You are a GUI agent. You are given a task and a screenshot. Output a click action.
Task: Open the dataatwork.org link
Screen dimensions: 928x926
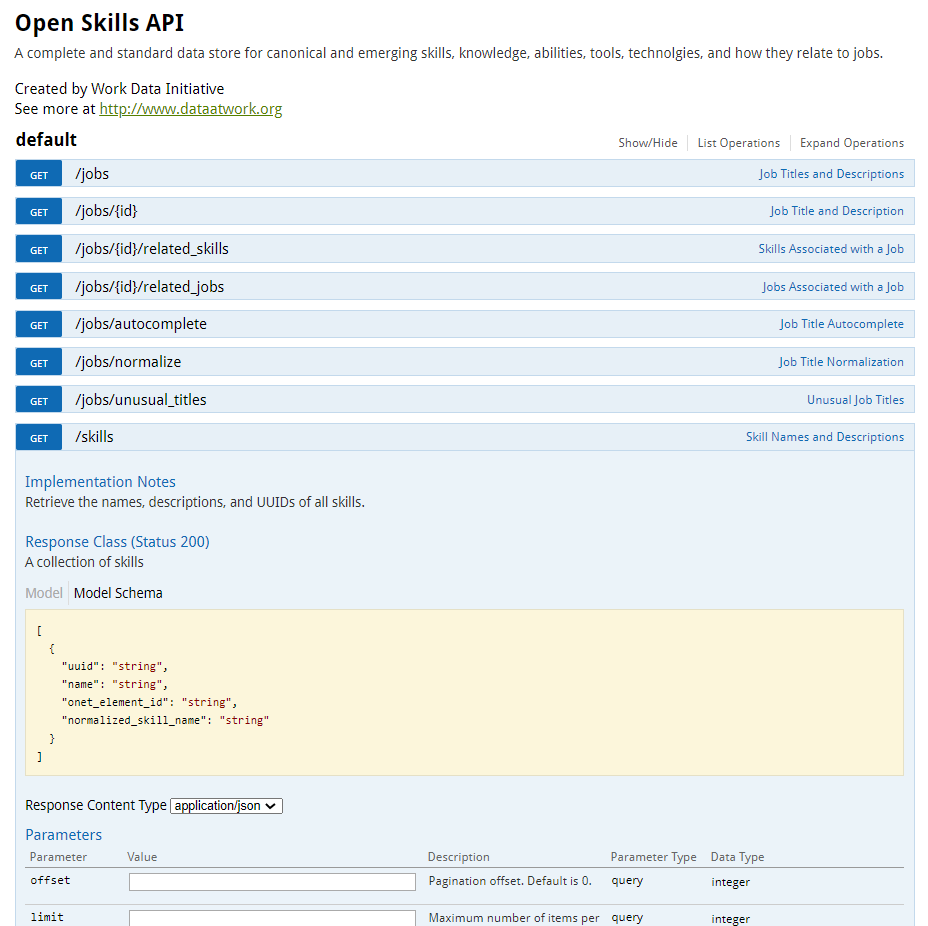[191, 109]
